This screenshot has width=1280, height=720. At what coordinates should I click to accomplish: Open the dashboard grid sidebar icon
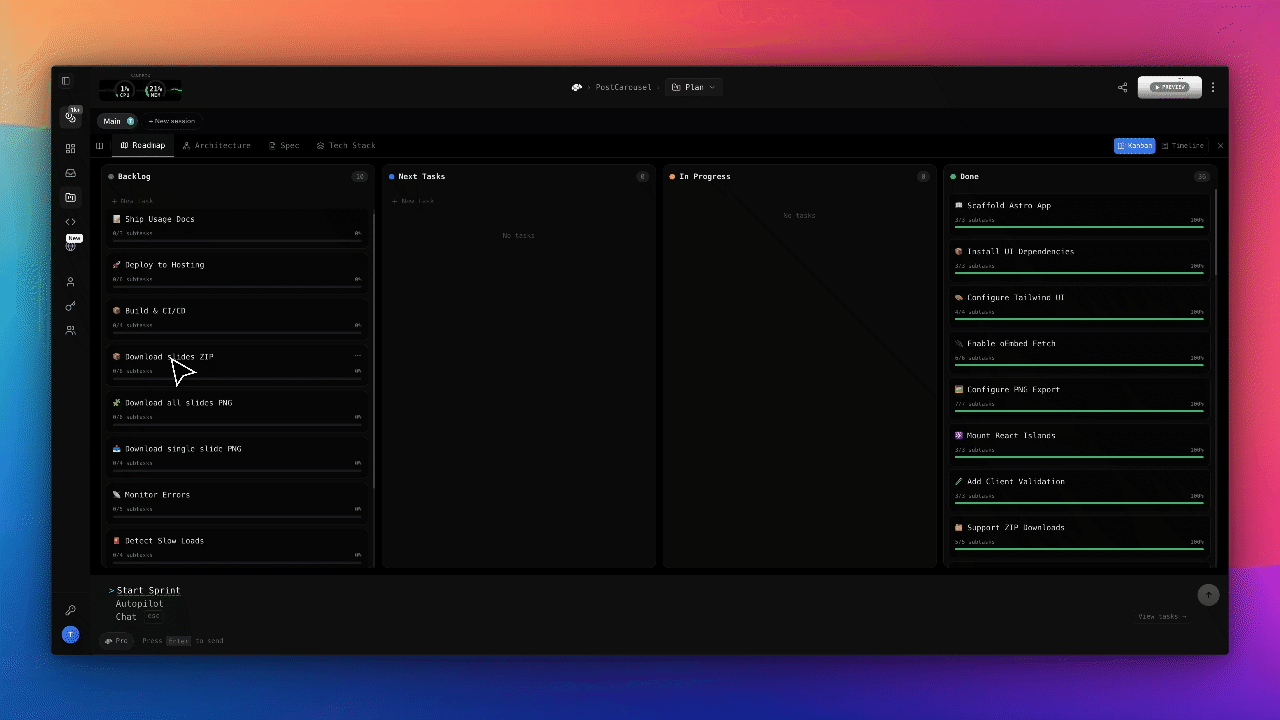click(70, 148)
